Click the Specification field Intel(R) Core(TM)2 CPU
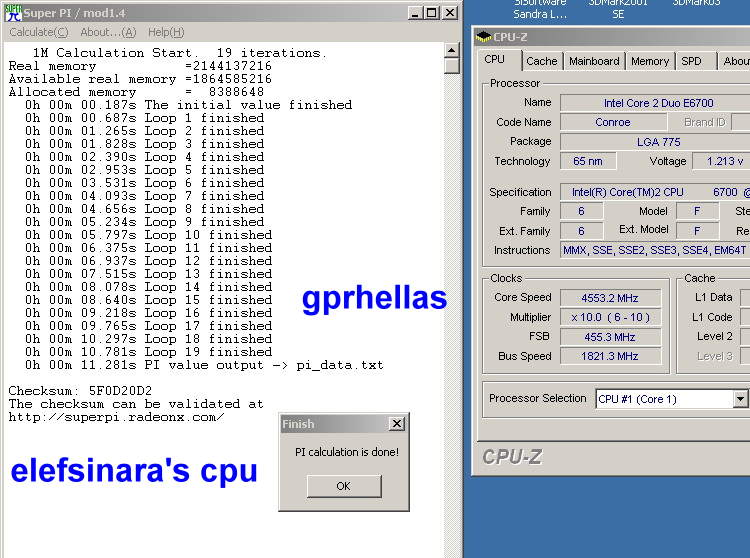 pyautogui.click(x=655, y=192)
